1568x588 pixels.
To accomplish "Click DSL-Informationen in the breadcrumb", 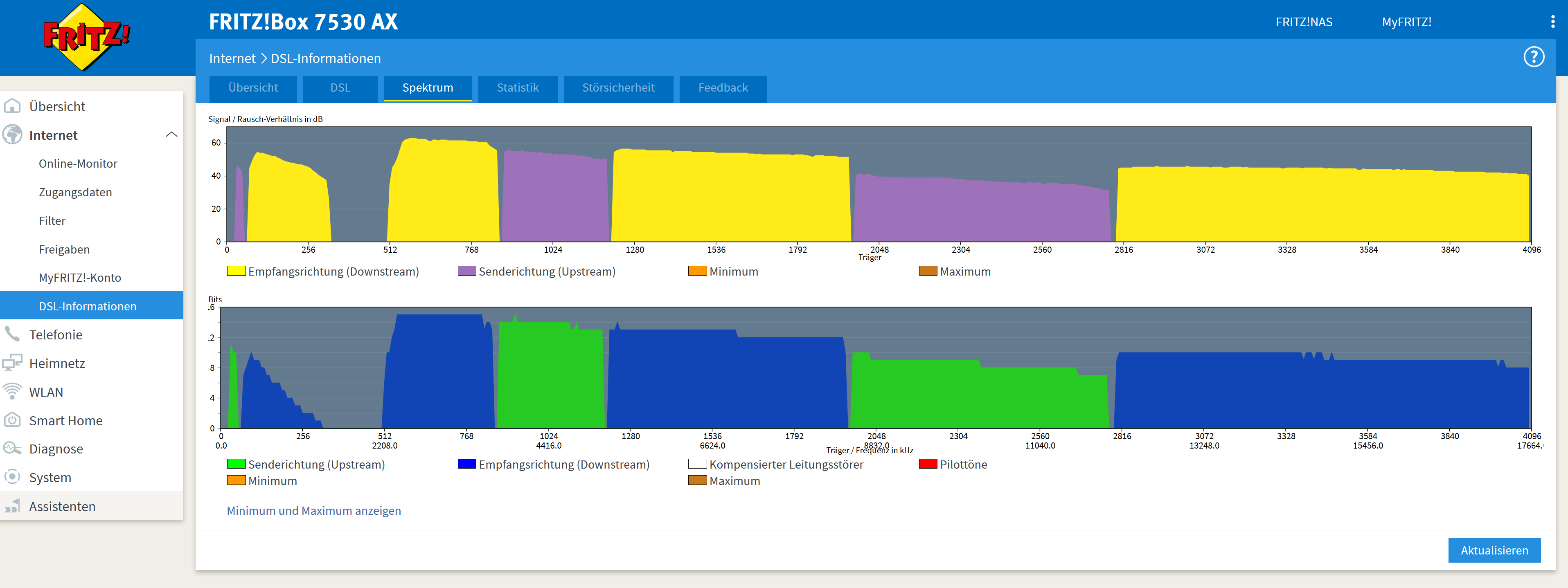I will pyautogui.click(x=326, y=58).
